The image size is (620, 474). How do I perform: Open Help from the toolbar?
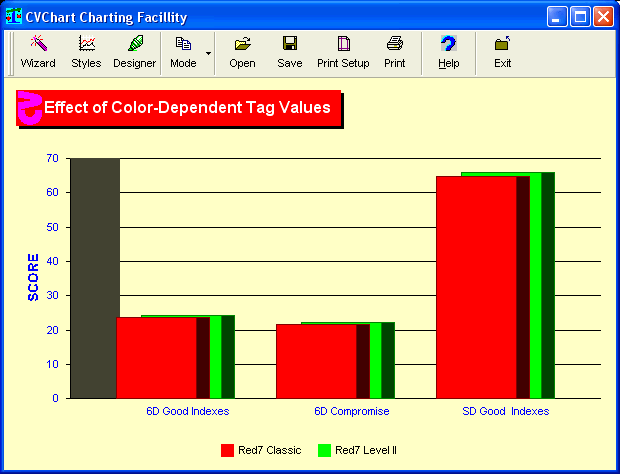(448, 52)
